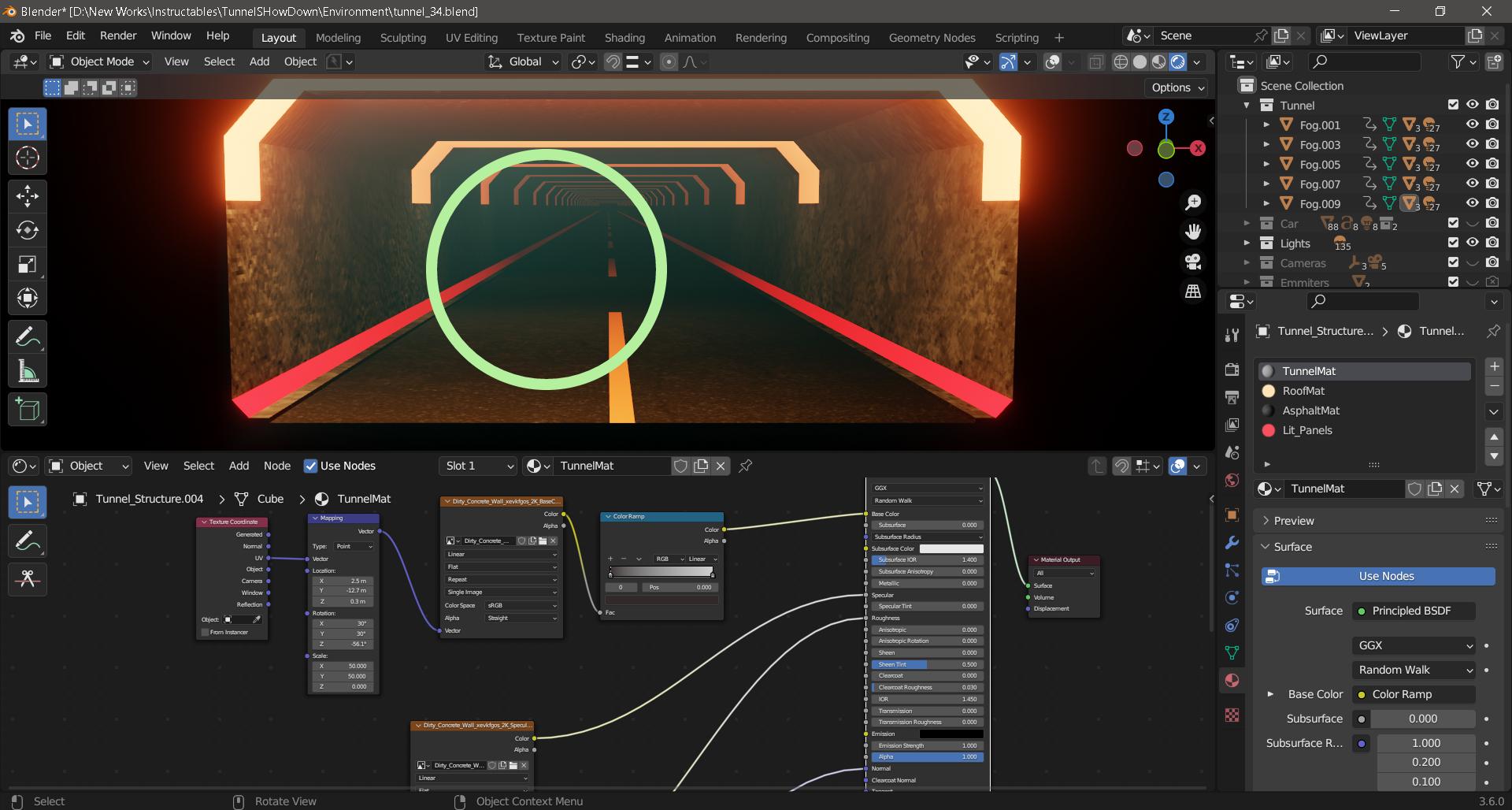Viewport: 1512px width, 810px height.
Task: Open the Material properties tab
Action: (x=1232, y=681)
